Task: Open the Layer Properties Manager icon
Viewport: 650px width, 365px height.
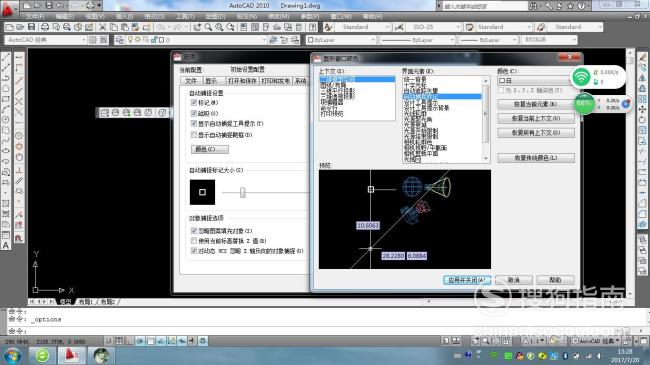Action: click(119, 40)
